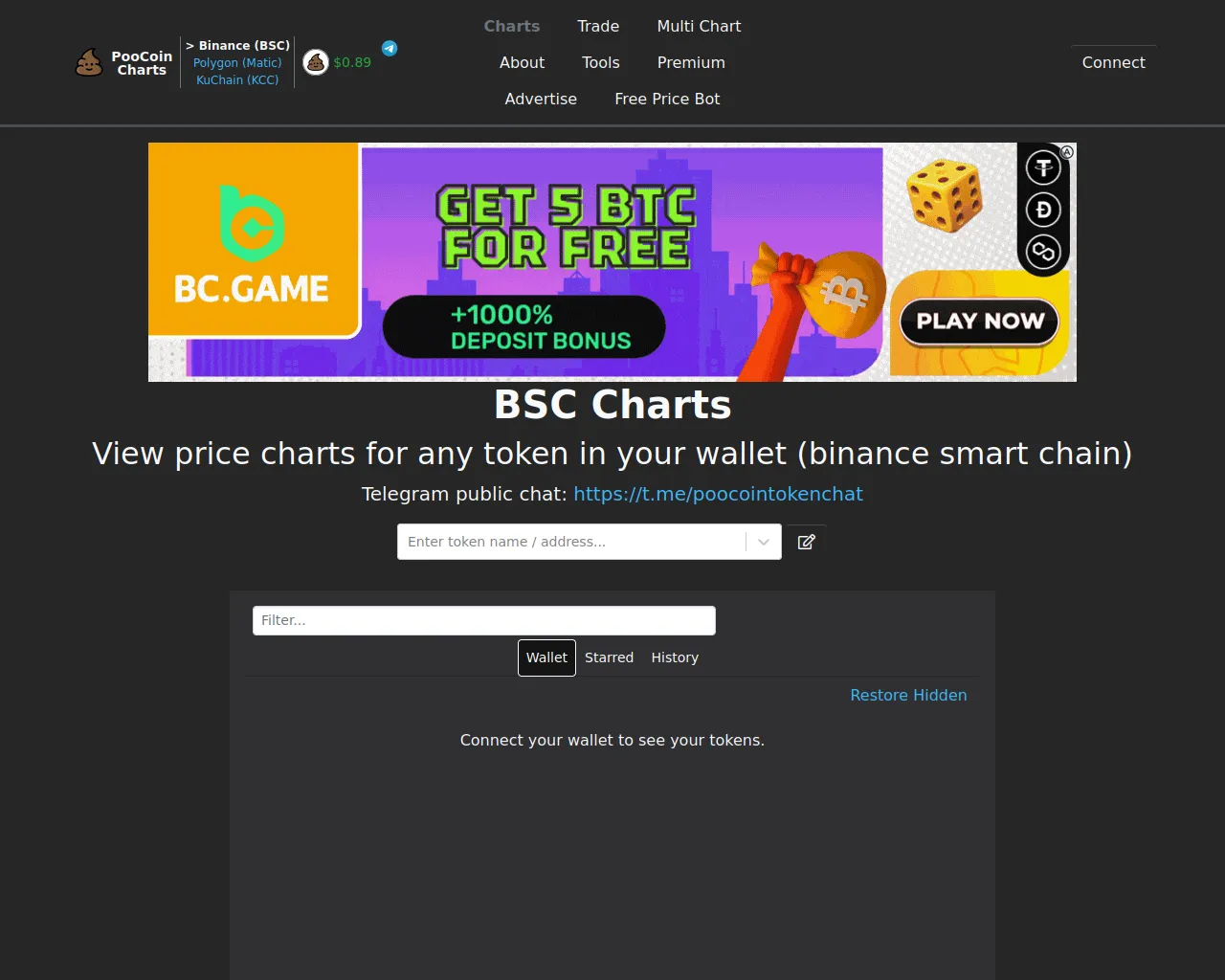Switch to the History tab
The width and height of the screenshot is (1225, 980).
(675, 657)
